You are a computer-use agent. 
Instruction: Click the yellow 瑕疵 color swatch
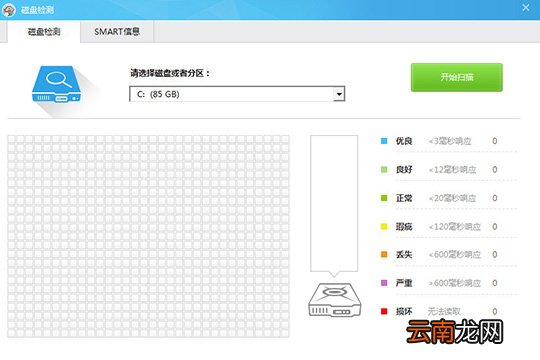point(384,227)
